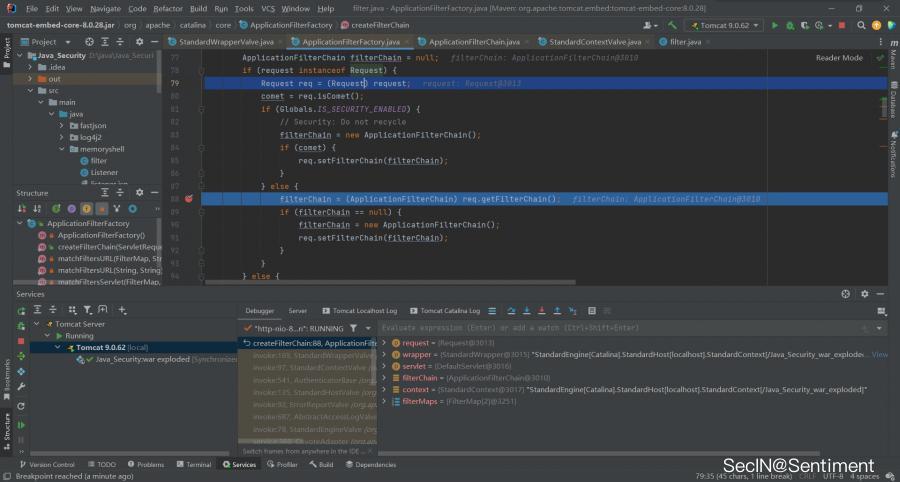Click the Build project hammer icon
Image resolution: width=900 pixels, height=482 pixels.
point(674,24)
